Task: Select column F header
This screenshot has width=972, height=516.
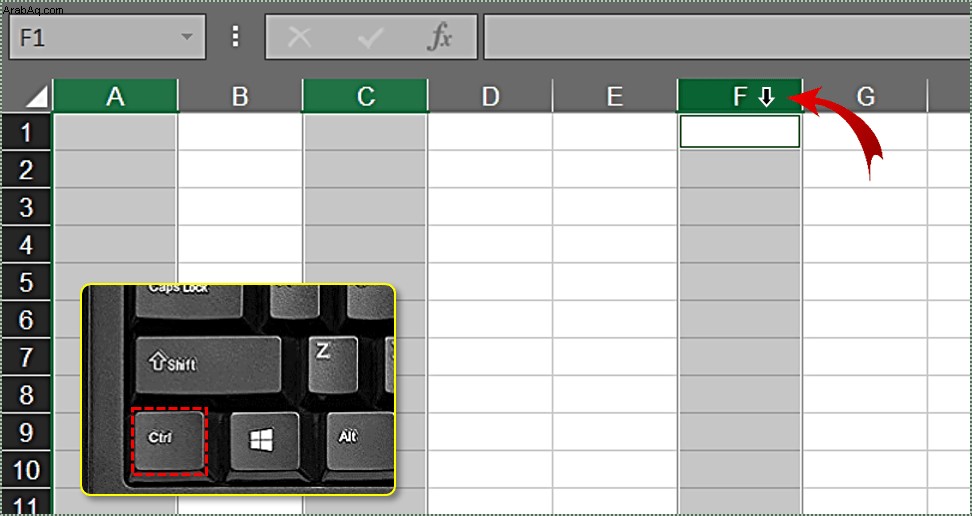Action: click(740, 96)
